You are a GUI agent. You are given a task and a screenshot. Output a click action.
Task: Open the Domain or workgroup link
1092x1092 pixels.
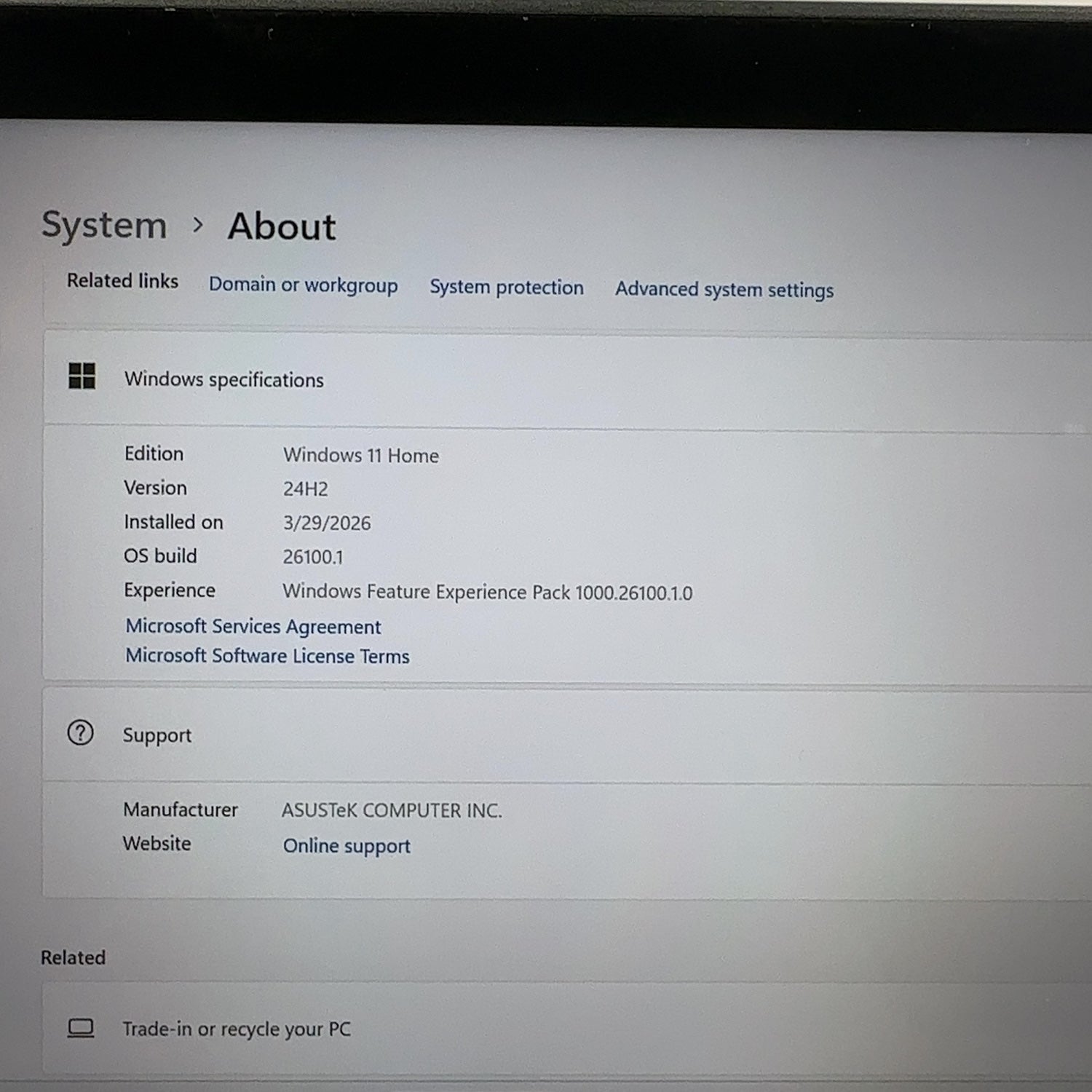click(303, 285)
